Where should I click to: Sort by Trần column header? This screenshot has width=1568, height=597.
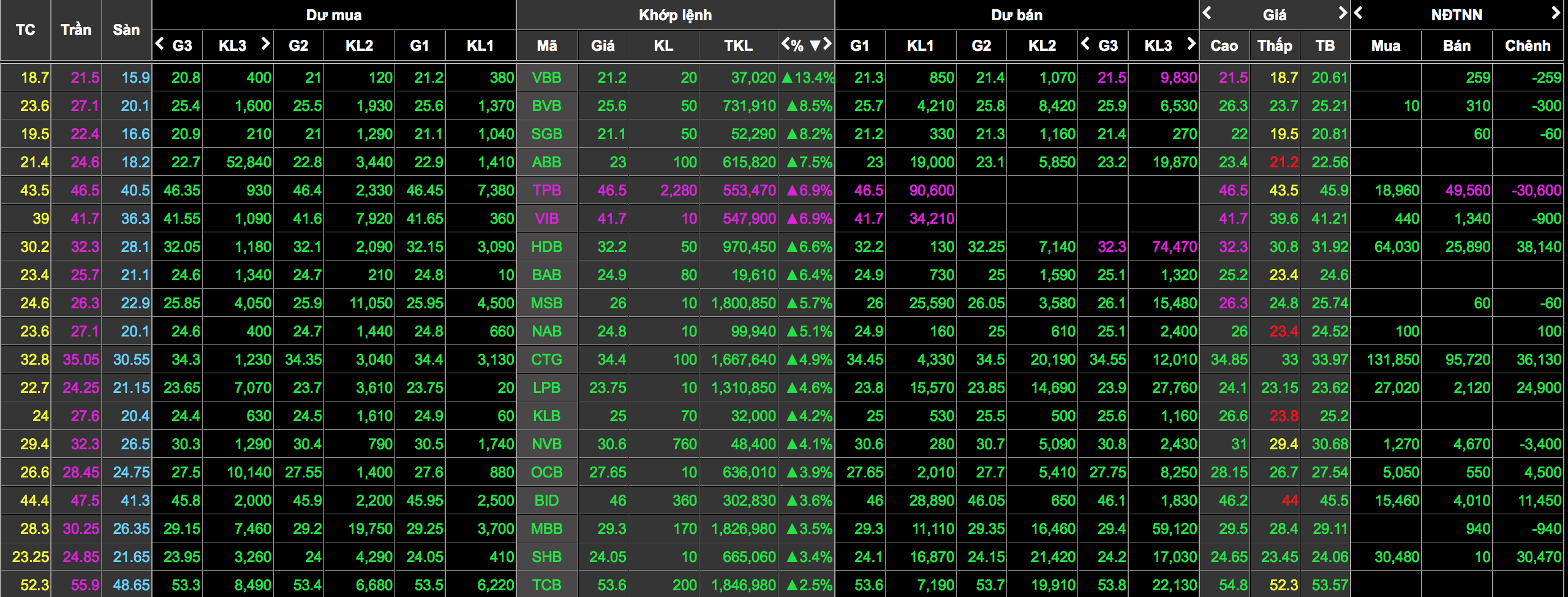76,30
